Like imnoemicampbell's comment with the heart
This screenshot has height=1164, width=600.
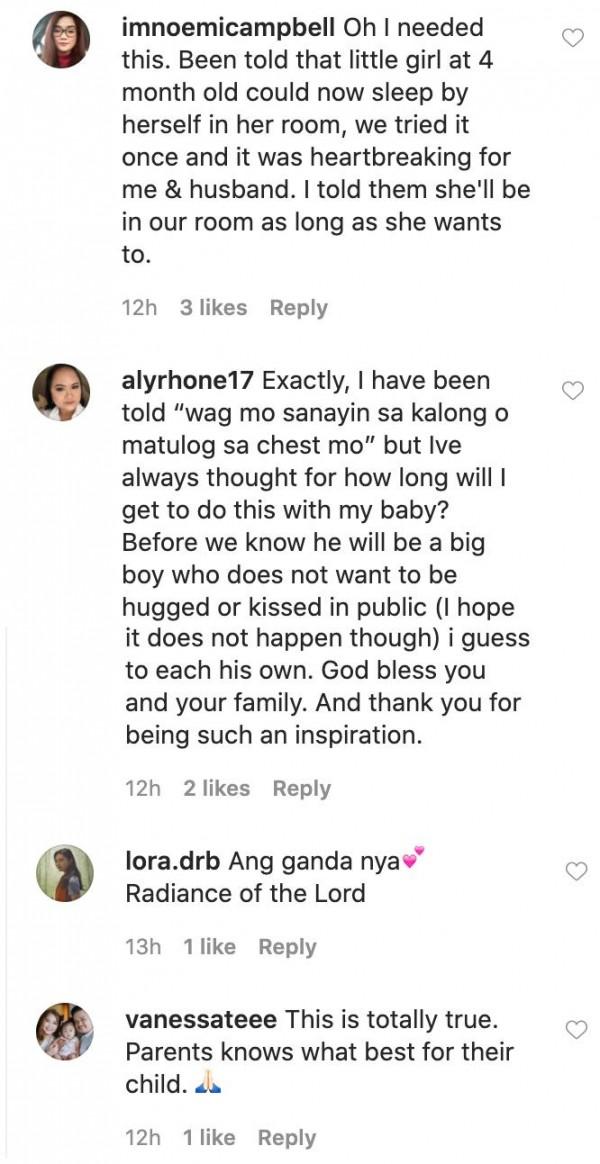tap(572, 39)
